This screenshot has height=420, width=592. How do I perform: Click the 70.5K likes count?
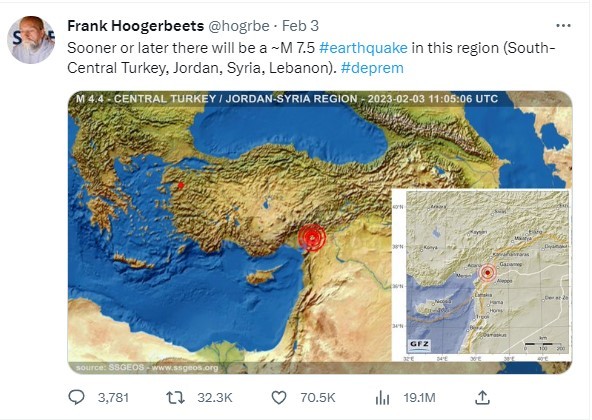[x=318, y=398]
